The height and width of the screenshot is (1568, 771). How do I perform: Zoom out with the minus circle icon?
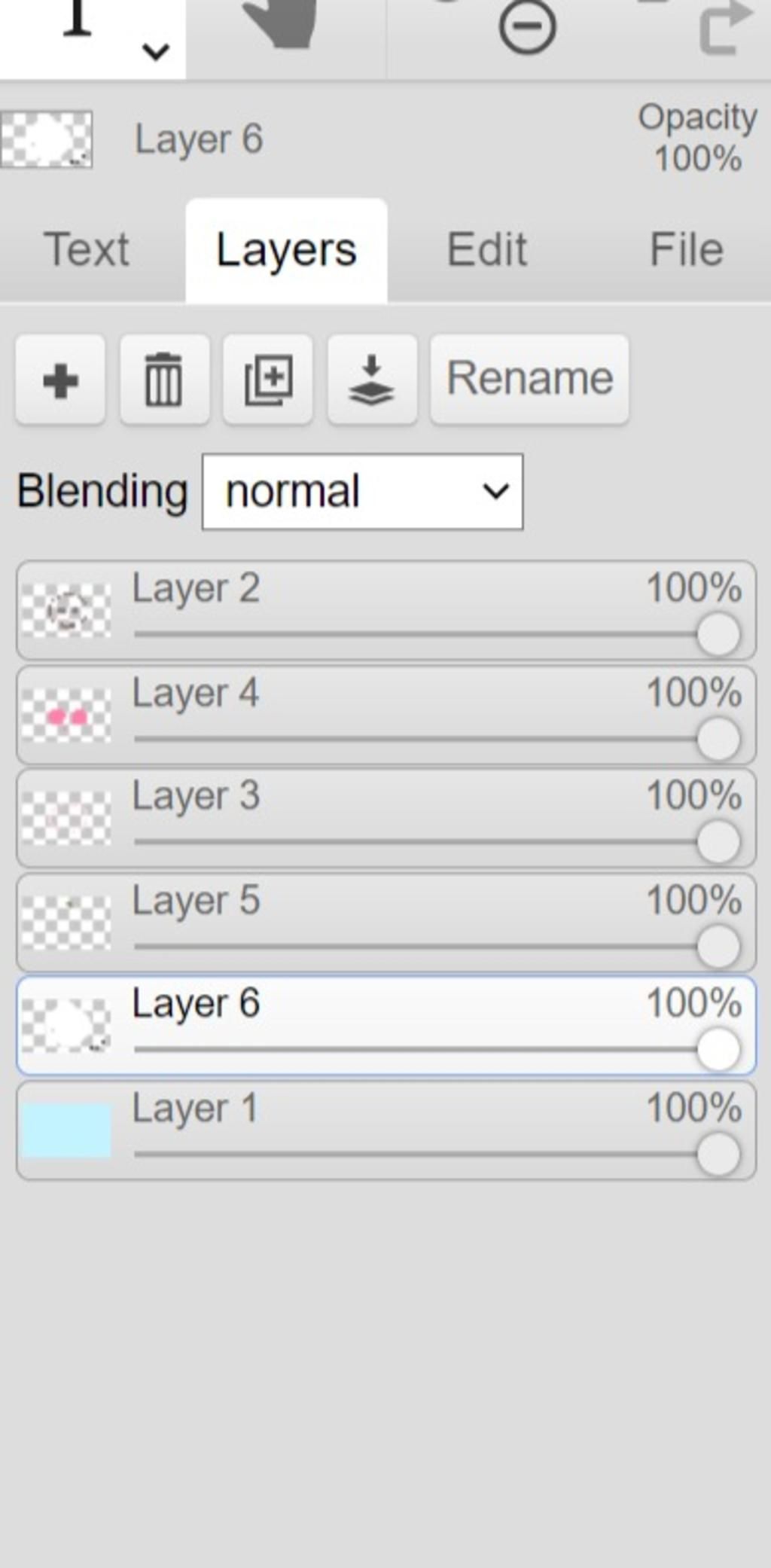tap(527, 27)
